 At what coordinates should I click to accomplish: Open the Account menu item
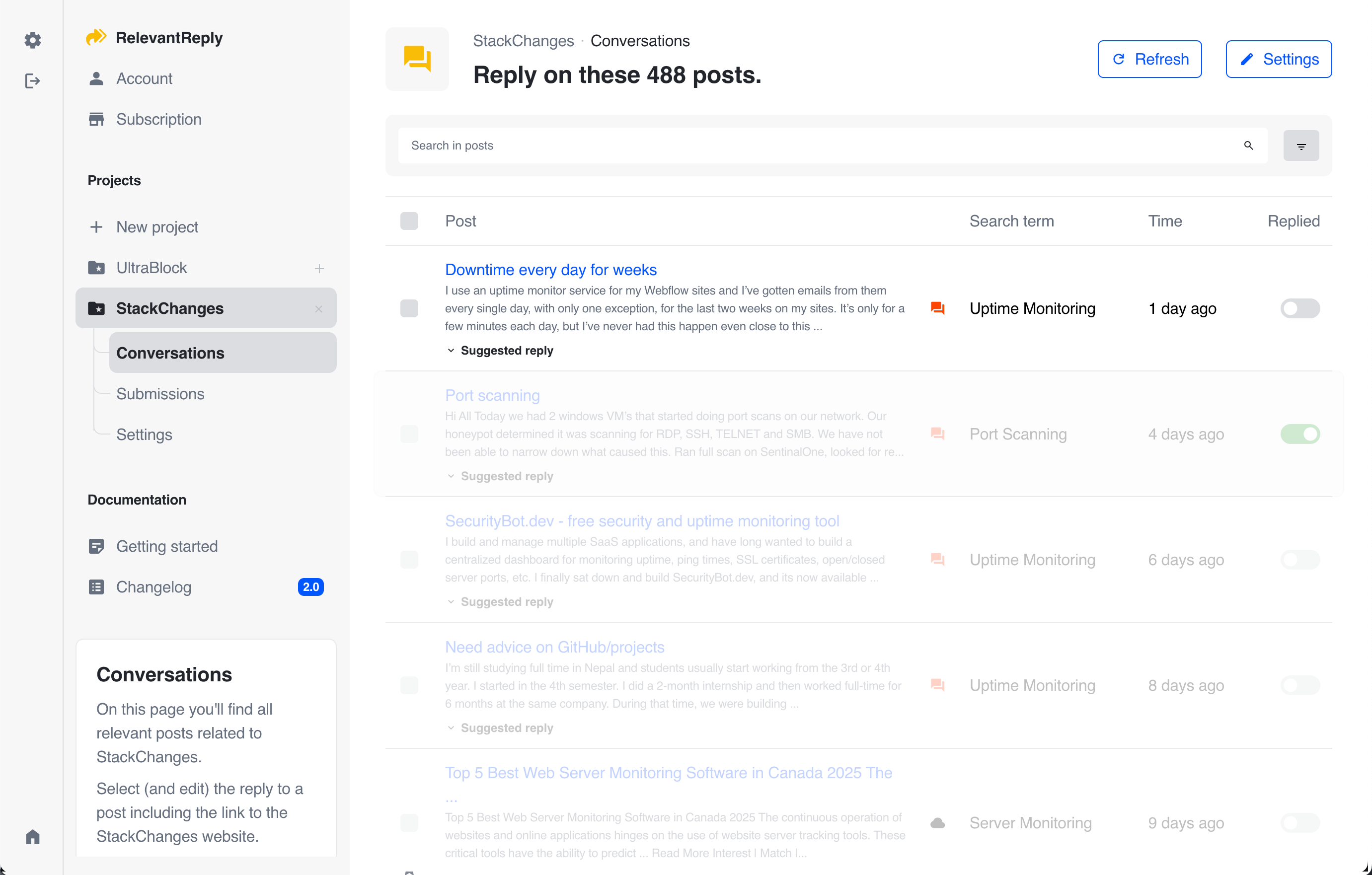(206, 78)
